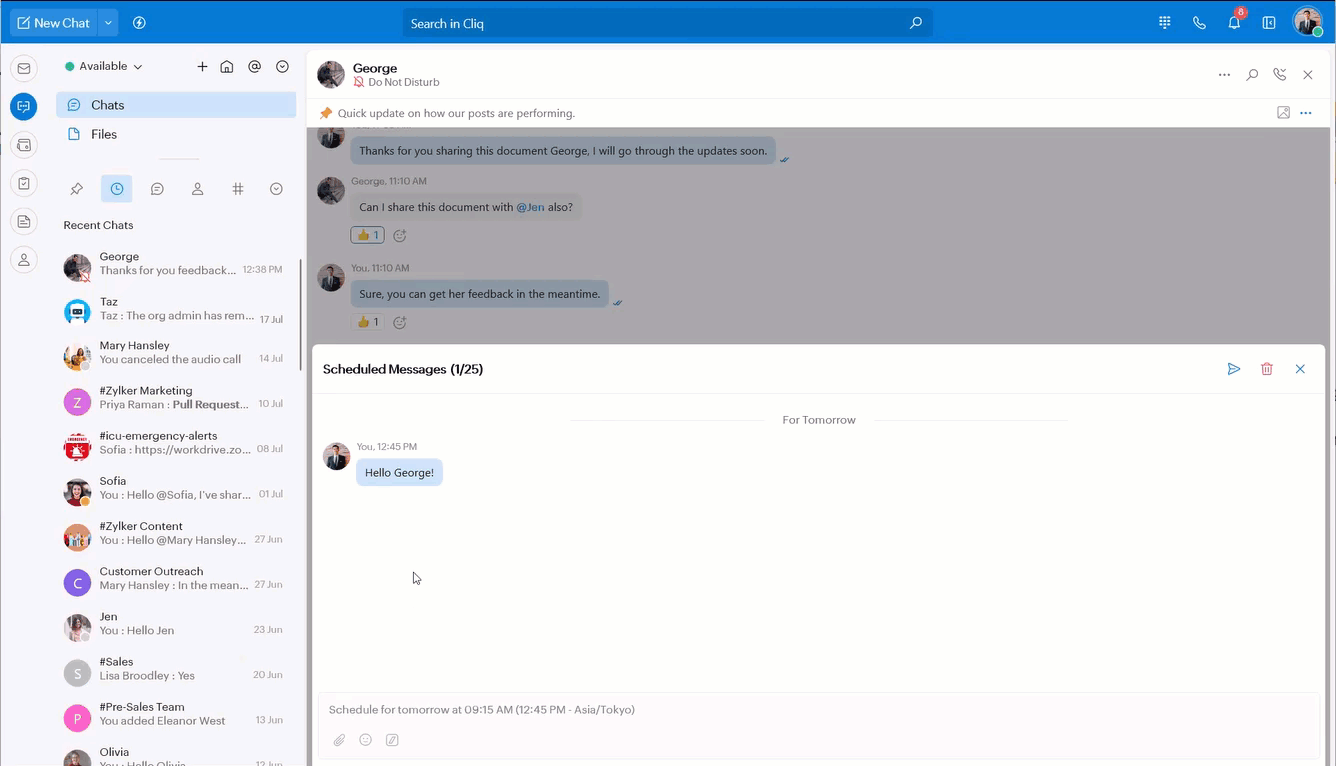Open the phone dialer icon in top bar
1336x766 pixels.
1199,23
